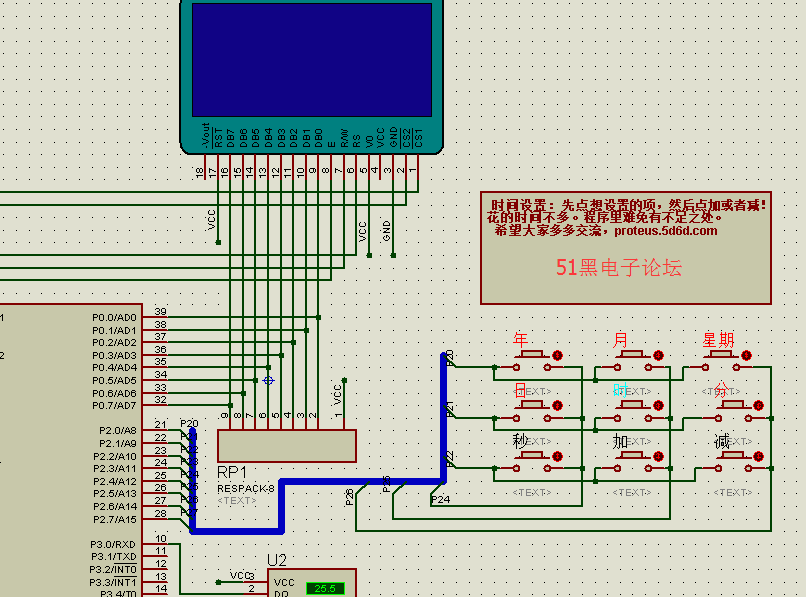
Task: Click the U2 component label
Action: [277, 560]
